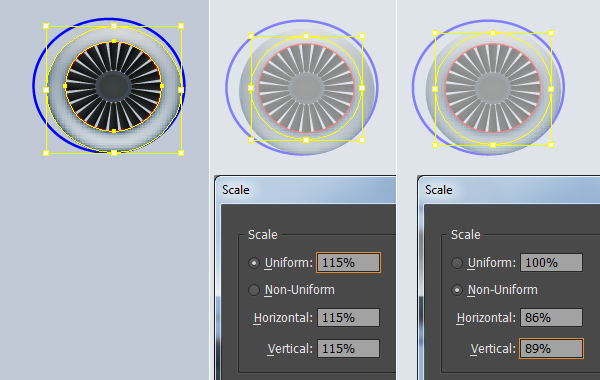Click the Uniform 115% input field

point(348,263)
